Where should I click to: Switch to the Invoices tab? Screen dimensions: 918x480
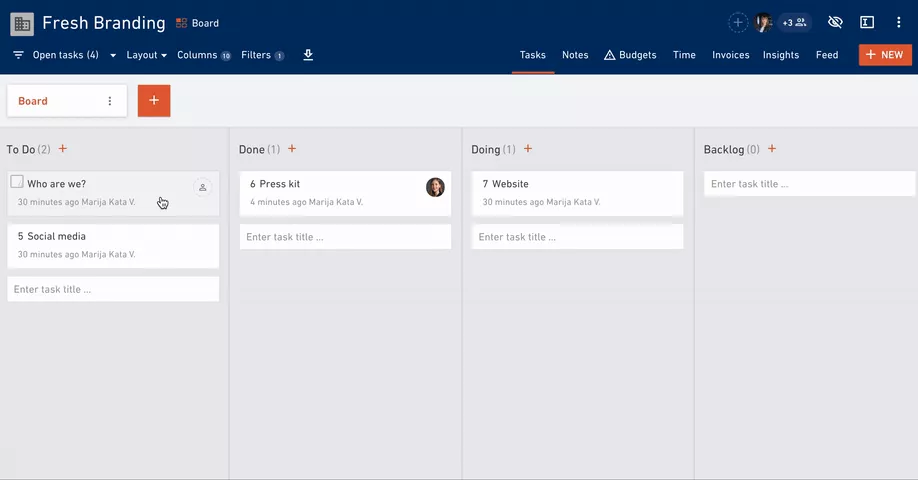coord(731,55)
